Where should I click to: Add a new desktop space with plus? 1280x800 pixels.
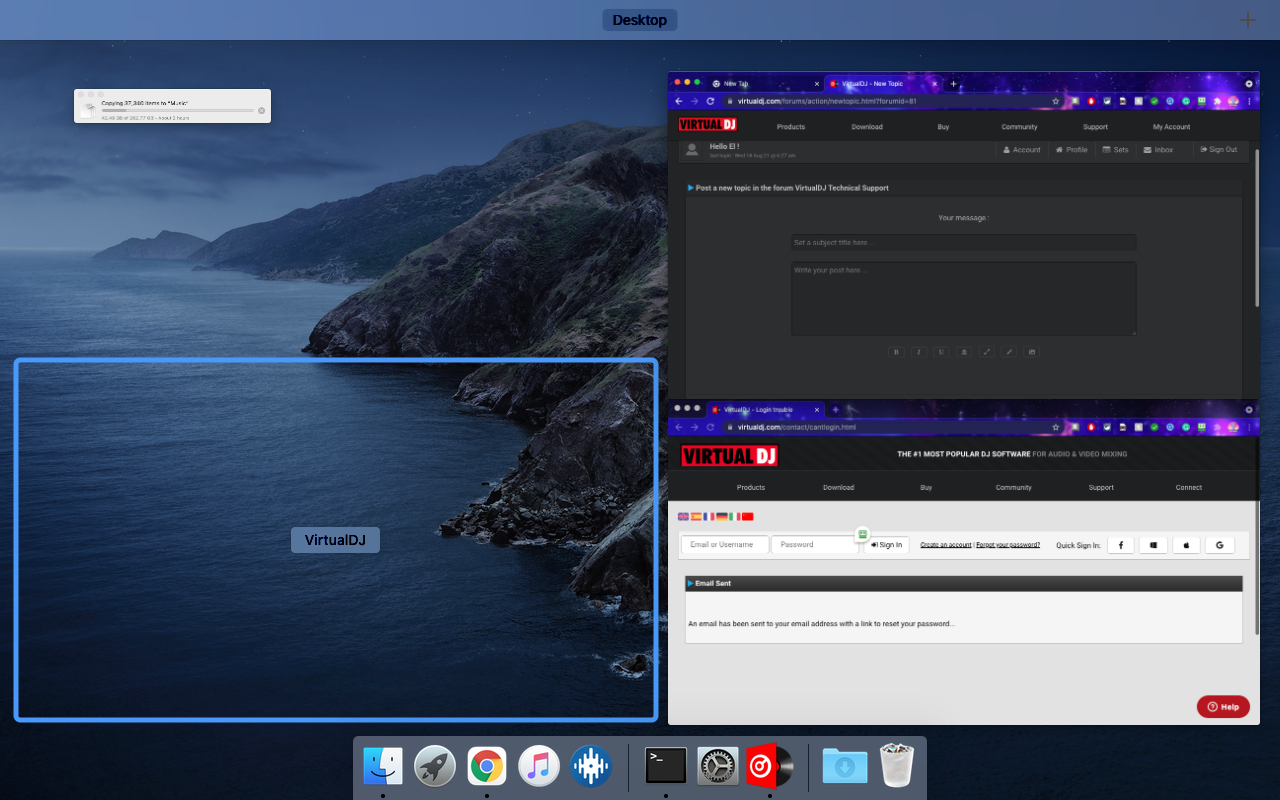click(x=1248, y=20)
